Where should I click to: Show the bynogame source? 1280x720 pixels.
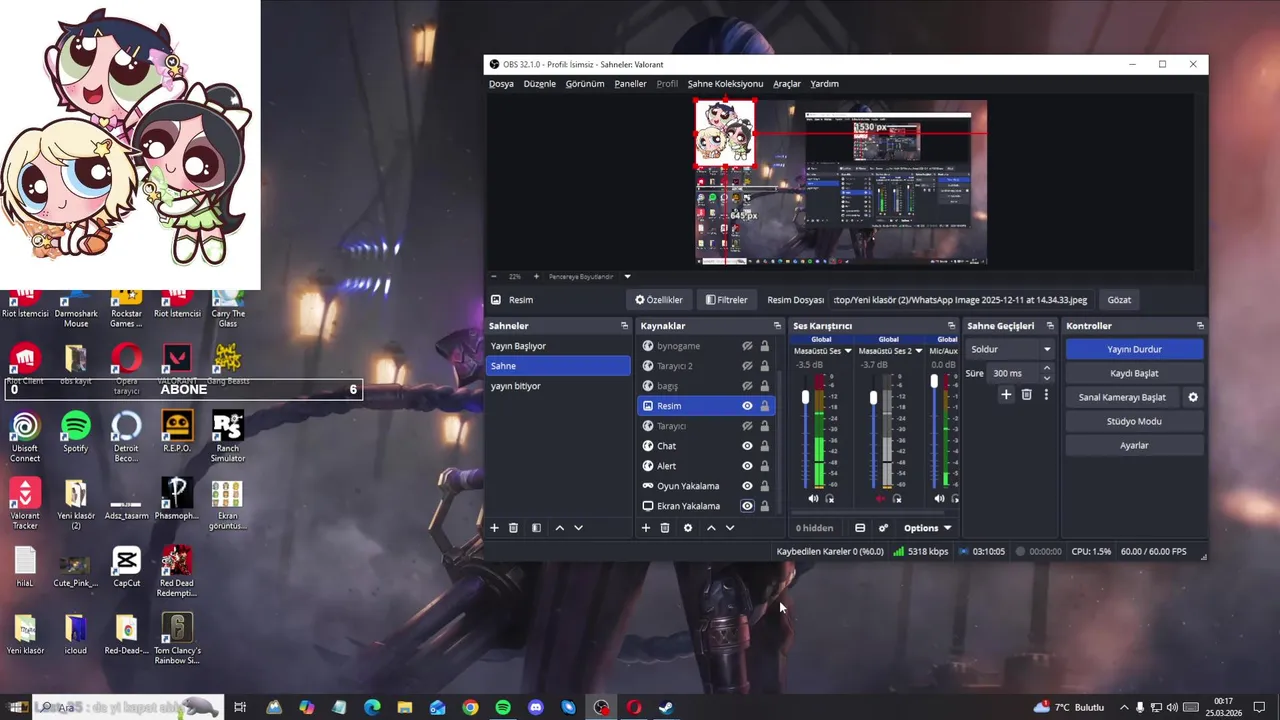pos(747,346)
